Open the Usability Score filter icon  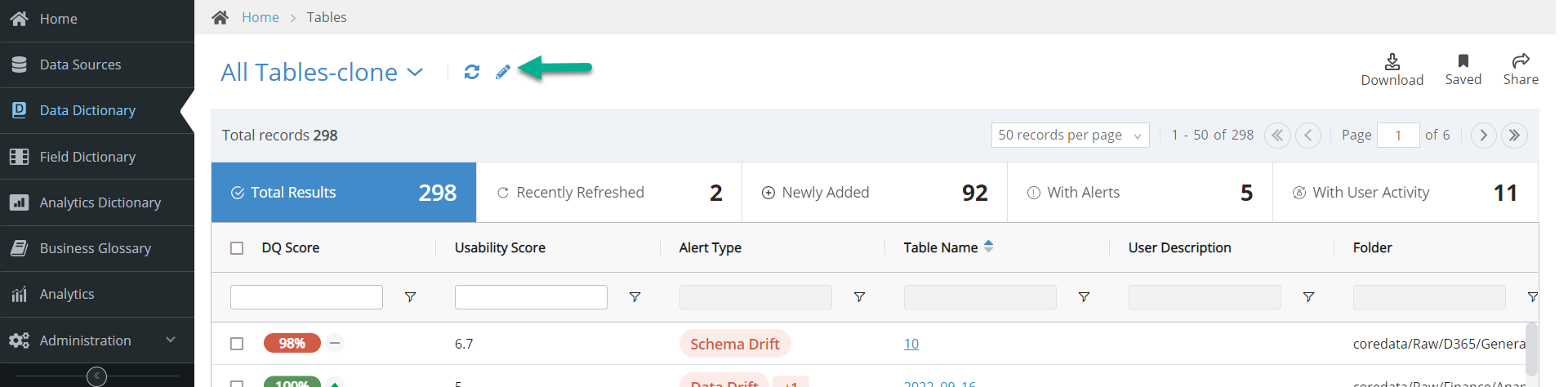pyautogui.click(x=635, y=297)
